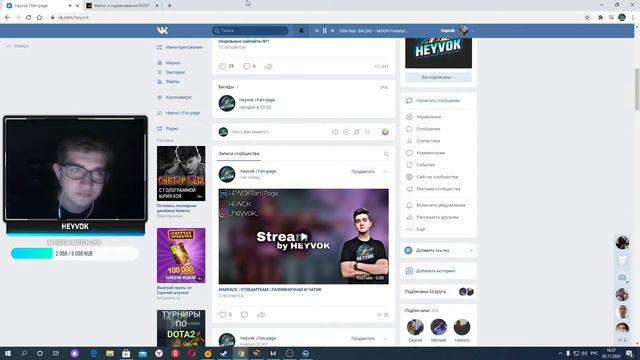Tell friends about the community

pyautogui.click(x=437, y=217)
